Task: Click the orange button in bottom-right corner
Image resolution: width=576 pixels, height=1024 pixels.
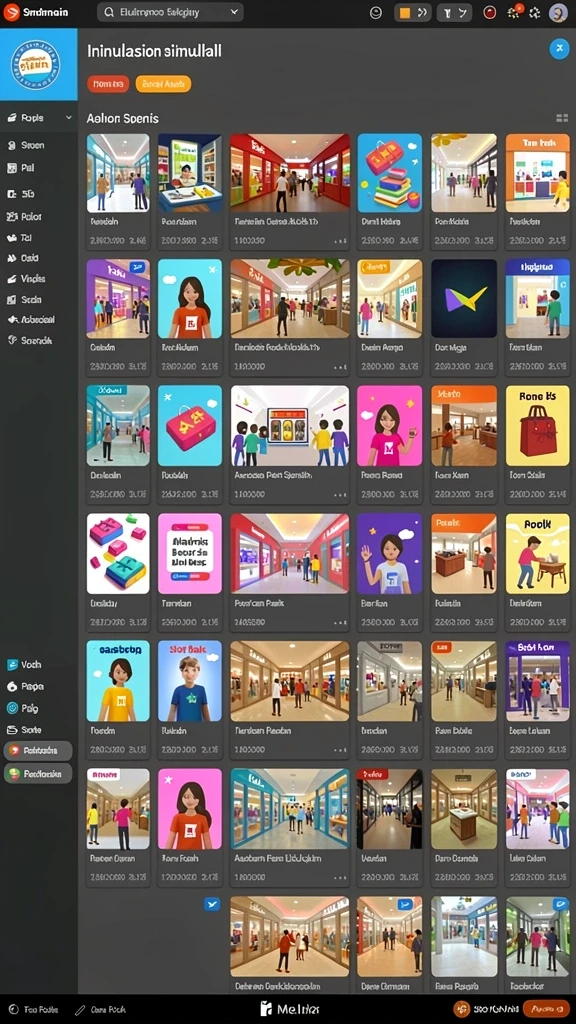Action: click(546, 1009)
